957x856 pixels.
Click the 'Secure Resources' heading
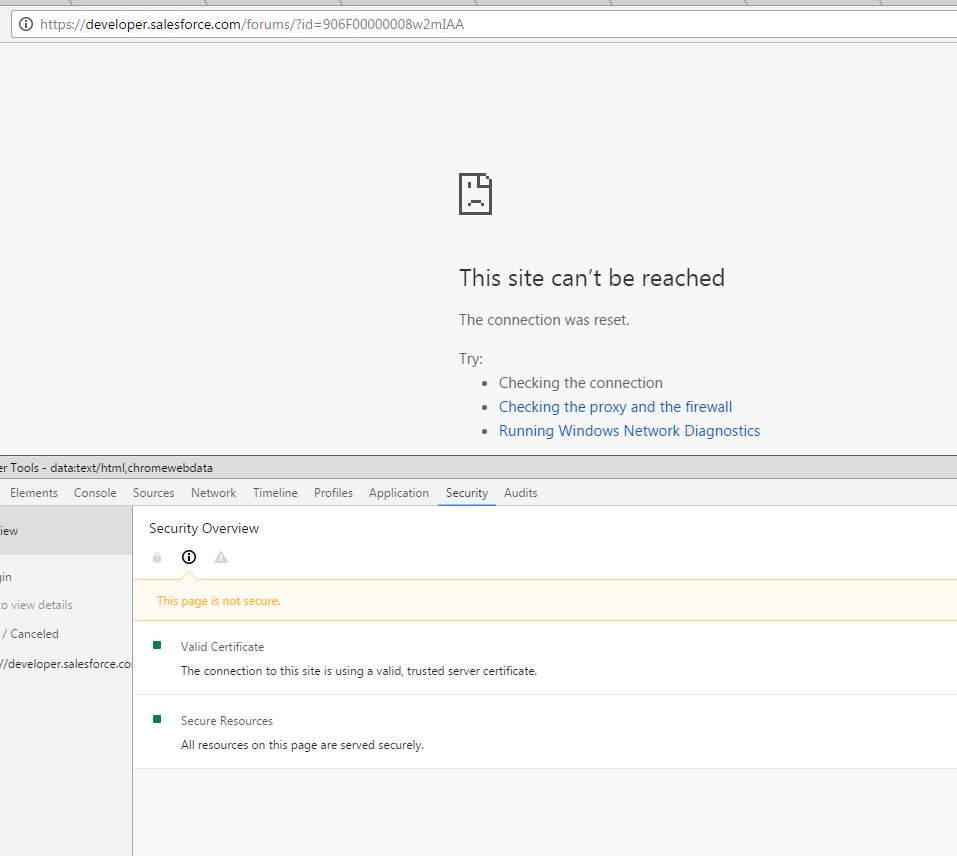click(226, 721)
